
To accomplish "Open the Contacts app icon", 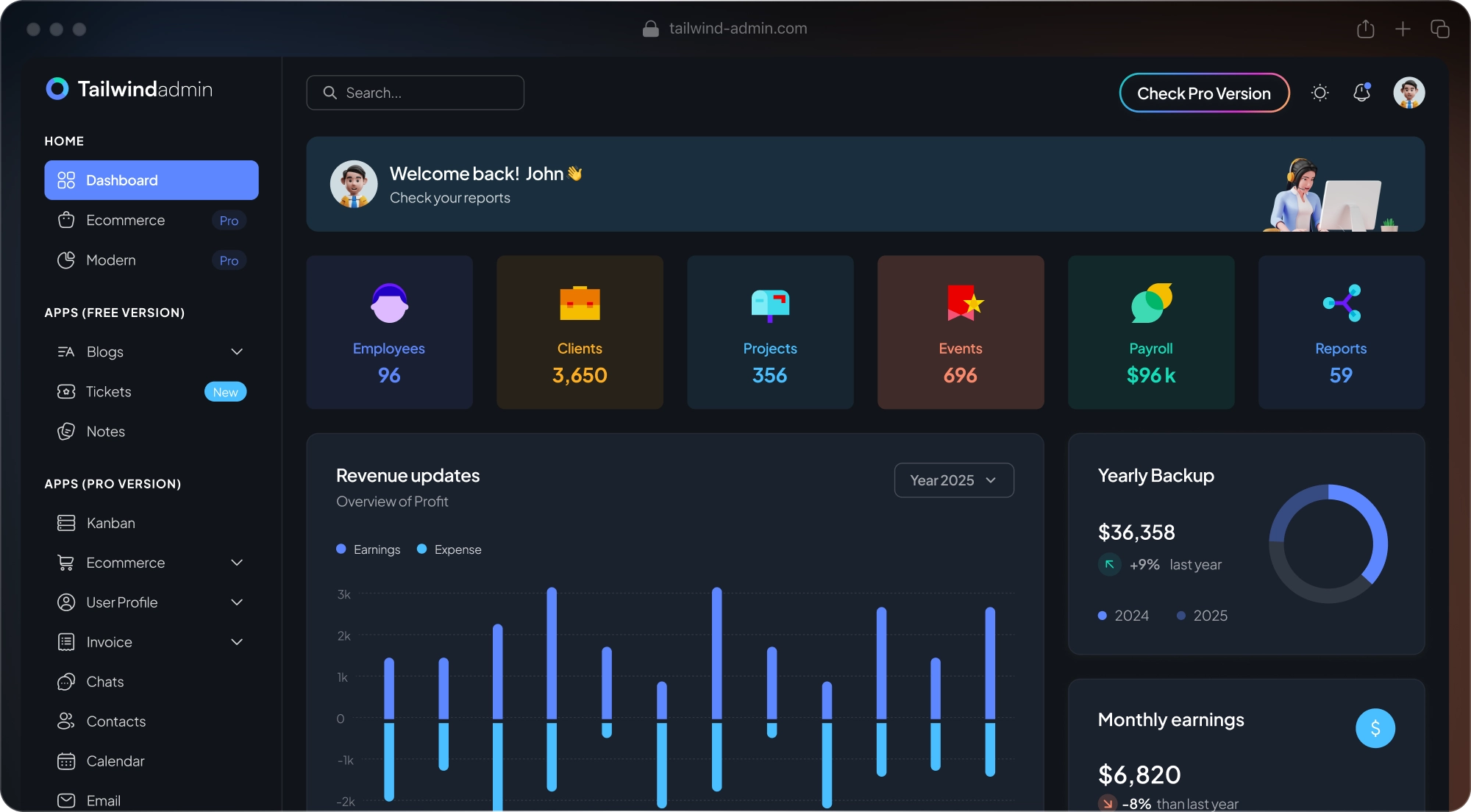I will pos(66,721).
